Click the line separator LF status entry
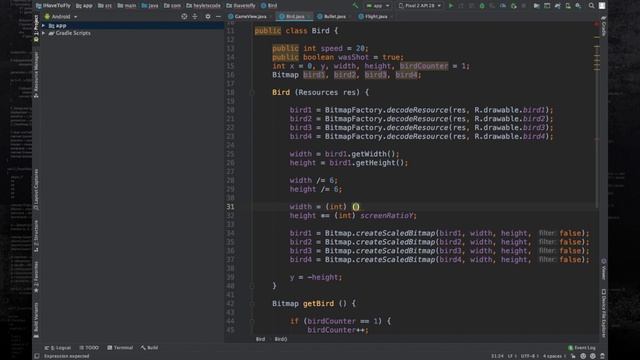Viewport: 640px width, 360px height. pos(511,356)
